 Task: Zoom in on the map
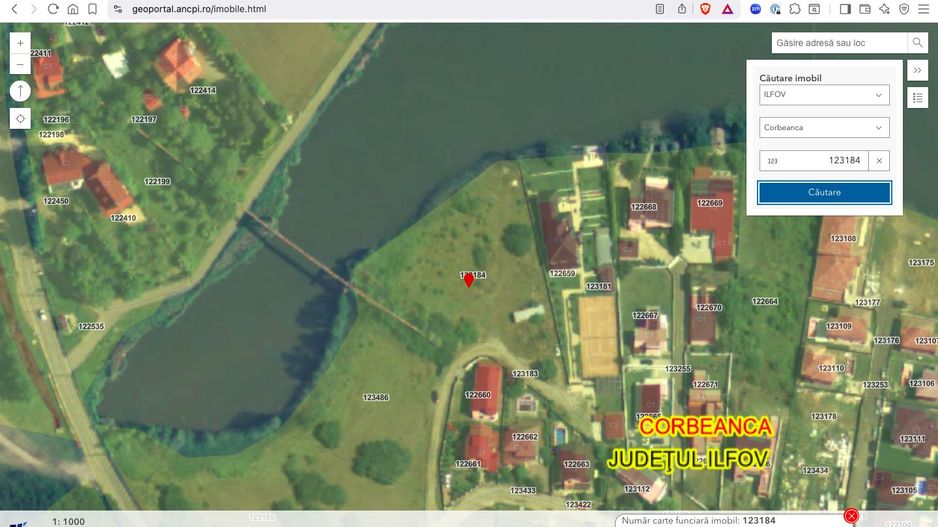20,43
